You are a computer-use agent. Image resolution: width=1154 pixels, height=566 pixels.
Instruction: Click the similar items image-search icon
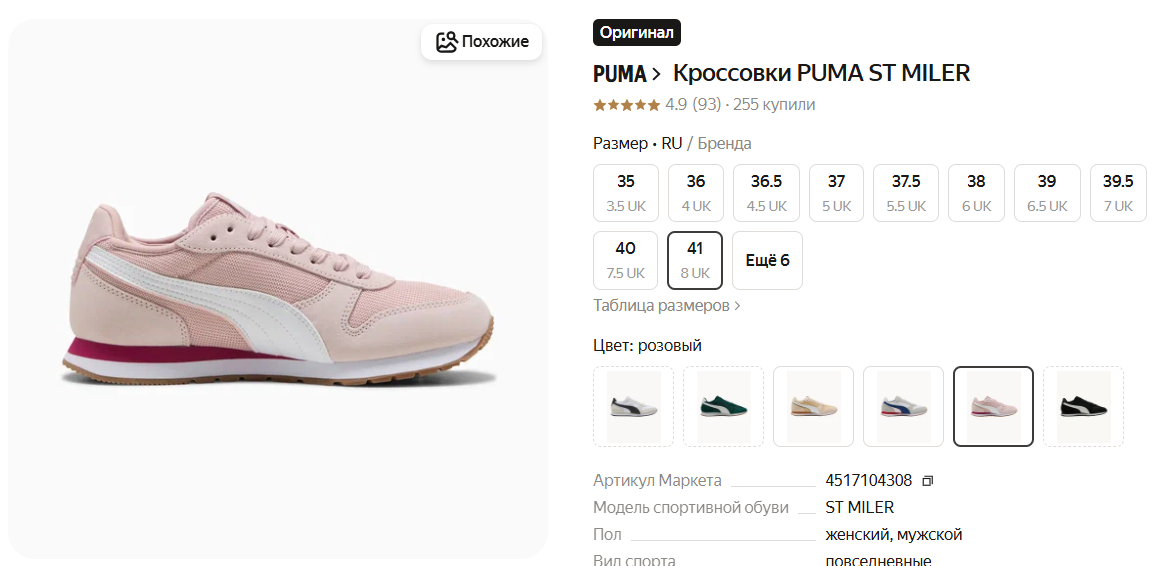[446, 42]
